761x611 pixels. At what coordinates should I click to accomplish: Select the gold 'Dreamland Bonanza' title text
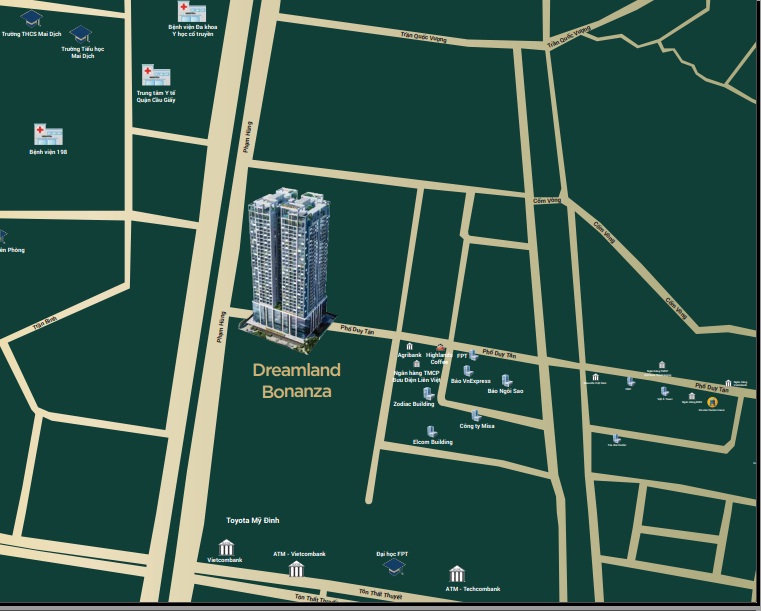click(x=297, y=380)
